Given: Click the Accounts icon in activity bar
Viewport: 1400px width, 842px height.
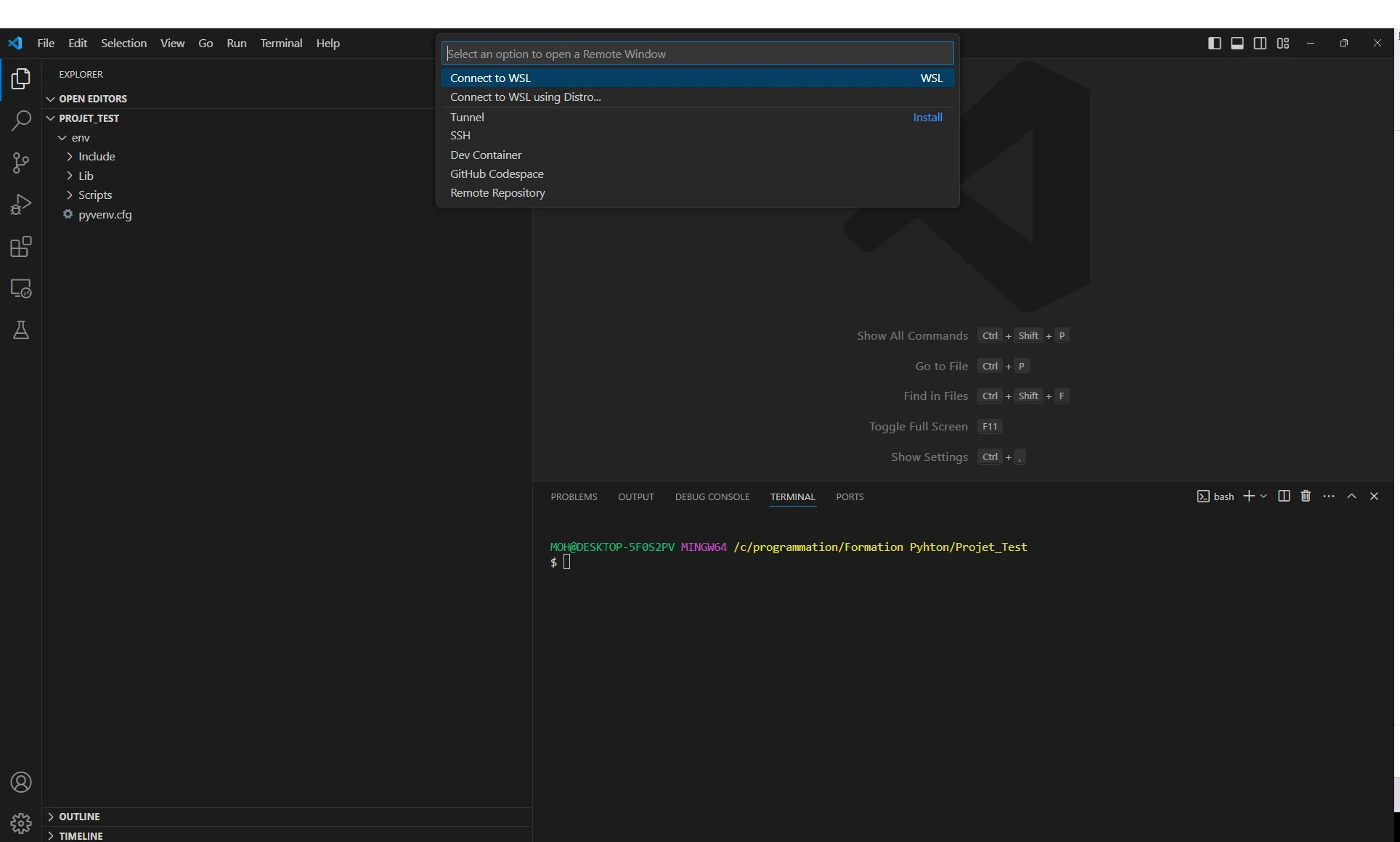Looking at the screenshot, I should pos(21,782).
